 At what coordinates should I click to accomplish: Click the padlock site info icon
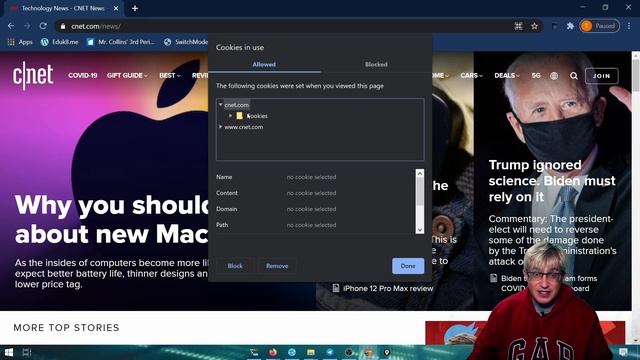(x=62, y=26)
